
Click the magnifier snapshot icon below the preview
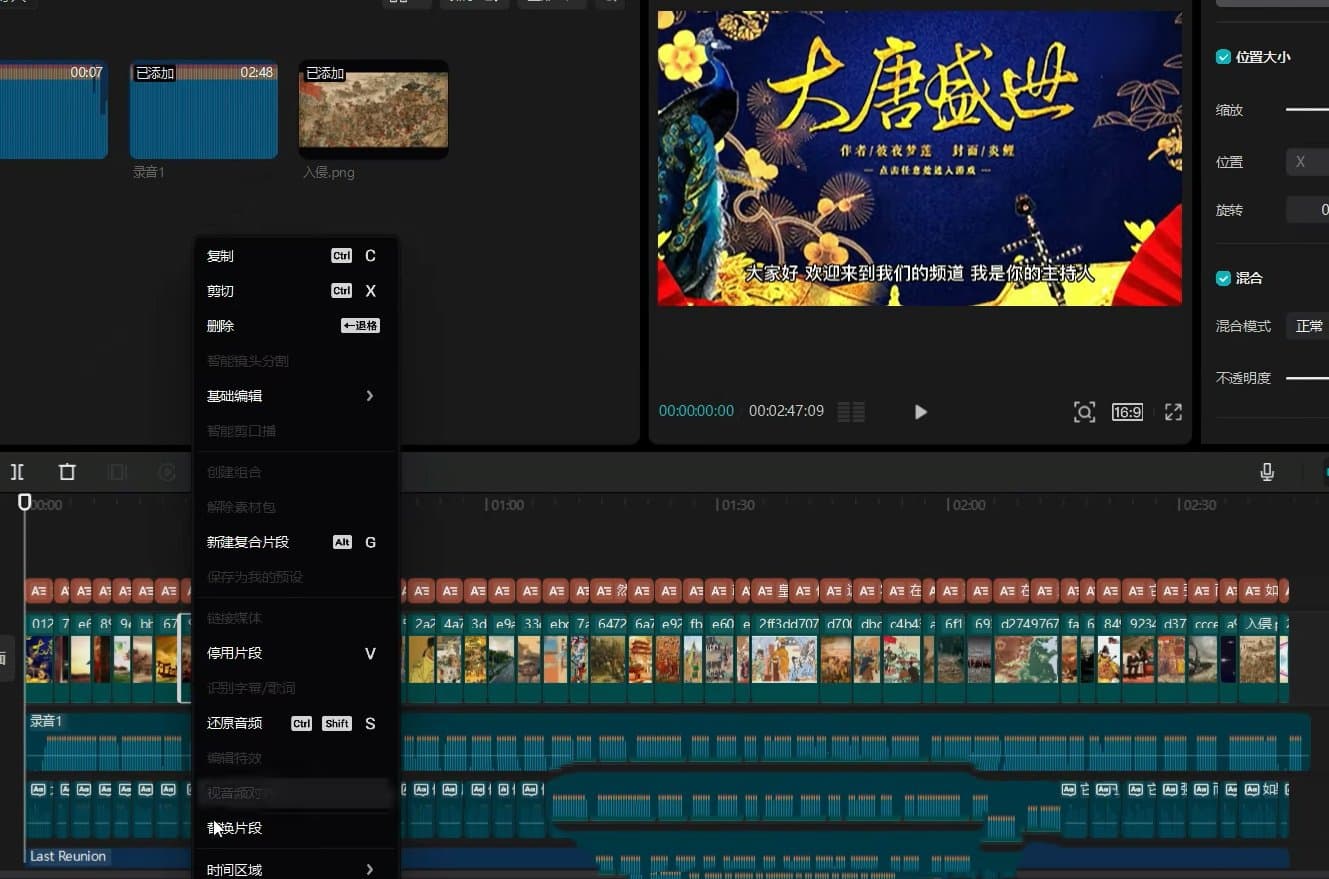pos(1084,411)
